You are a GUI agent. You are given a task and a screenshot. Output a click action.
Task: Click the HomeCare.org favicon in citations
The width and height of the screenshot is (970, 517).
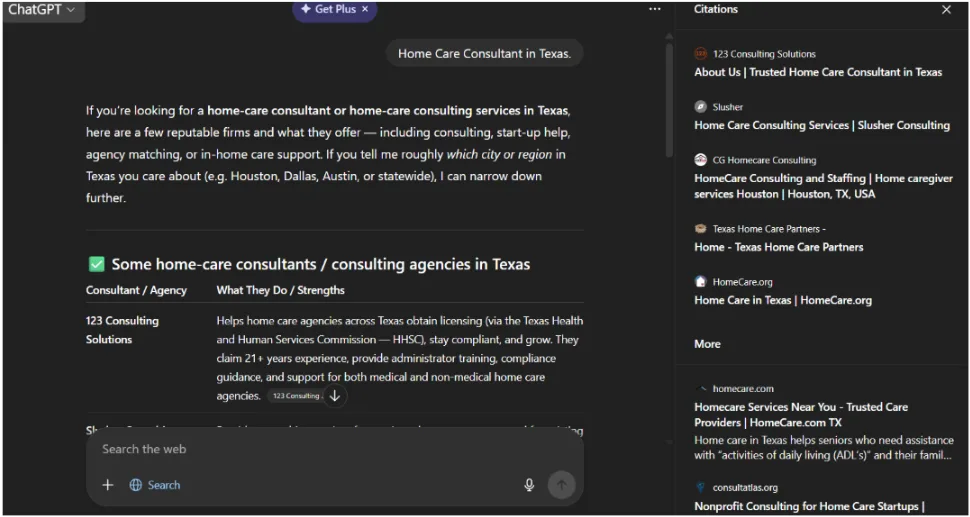pos(701,282)
